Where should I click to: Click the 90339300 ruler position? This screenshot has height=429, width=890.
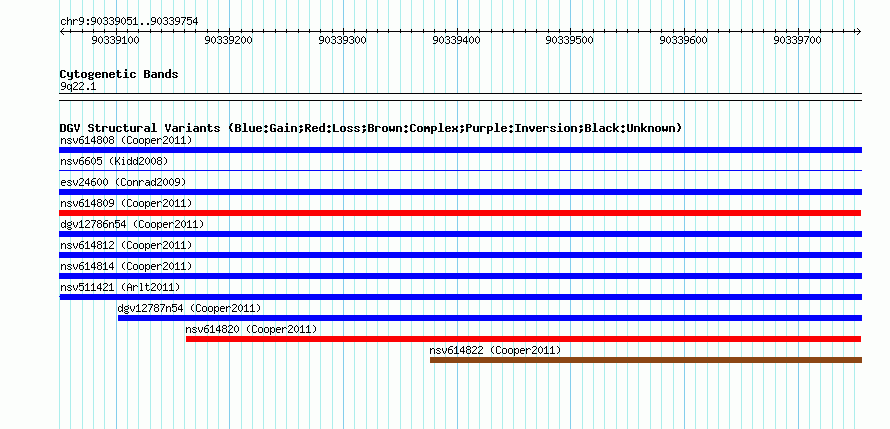point(342,40)
